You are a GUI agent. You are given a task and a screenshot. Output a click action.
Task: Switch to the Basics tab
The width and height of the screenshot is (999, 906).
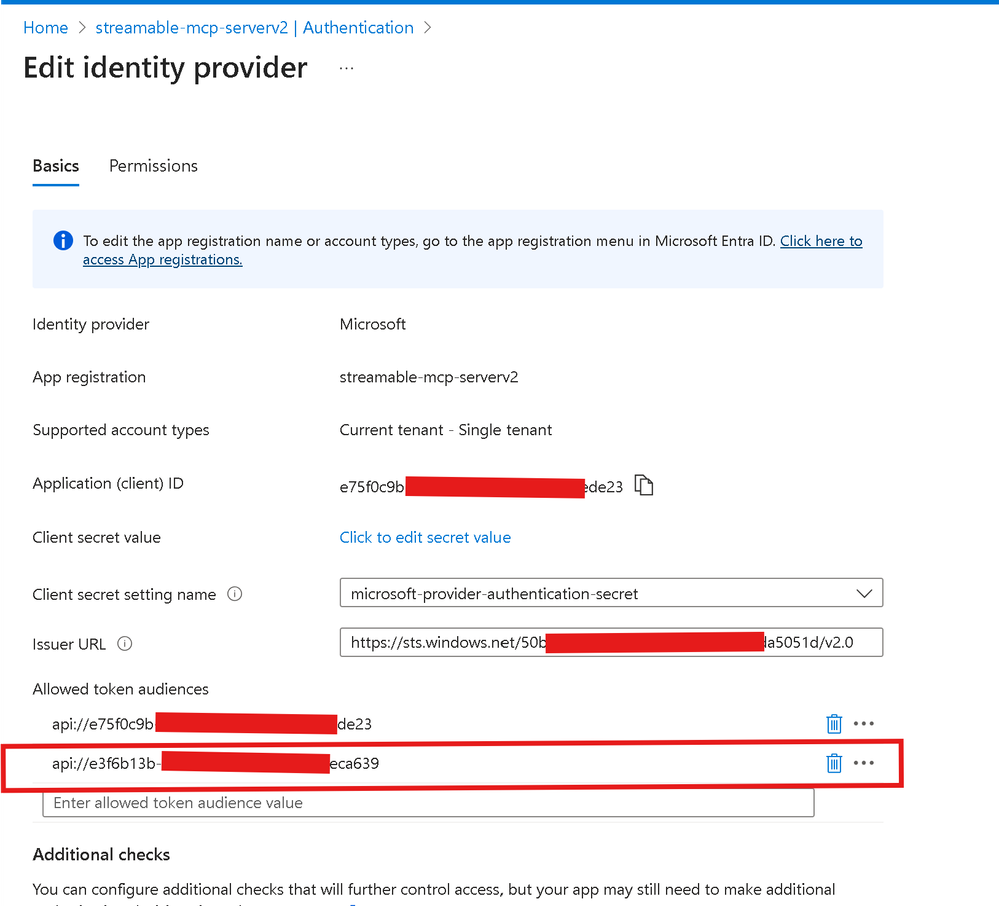pyautogui.click(x=56, y=166)
